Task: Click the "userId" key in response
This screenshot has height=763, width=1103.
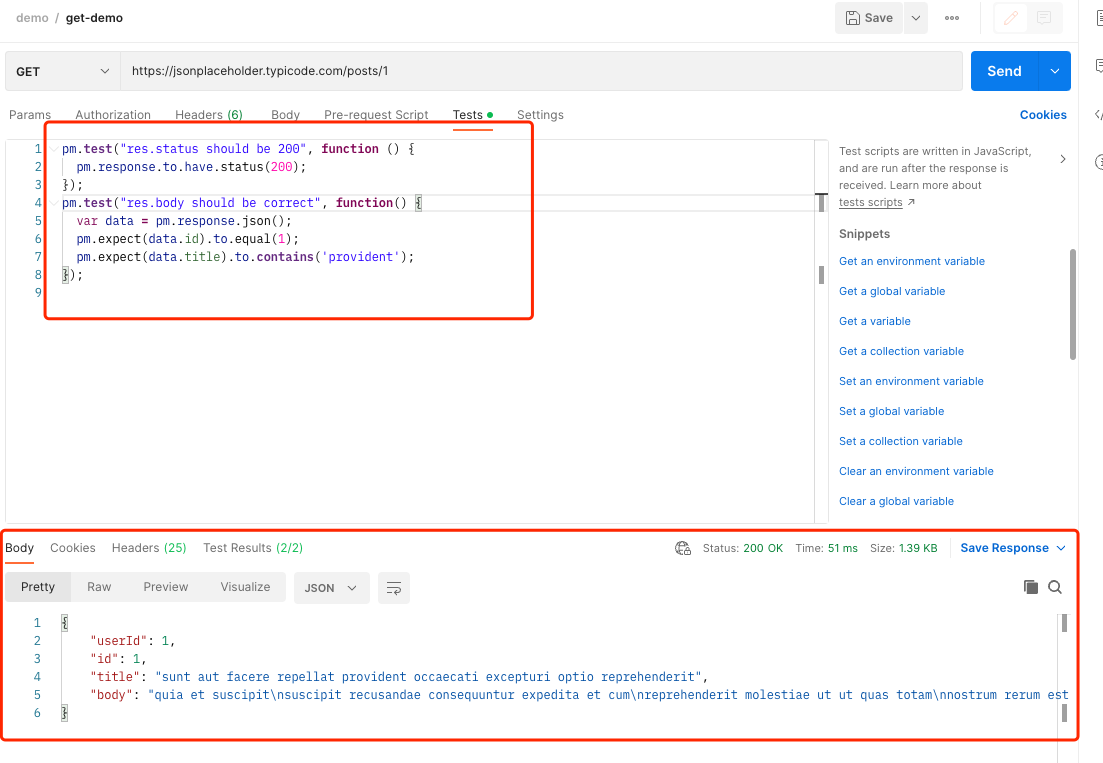Action: 119,641
